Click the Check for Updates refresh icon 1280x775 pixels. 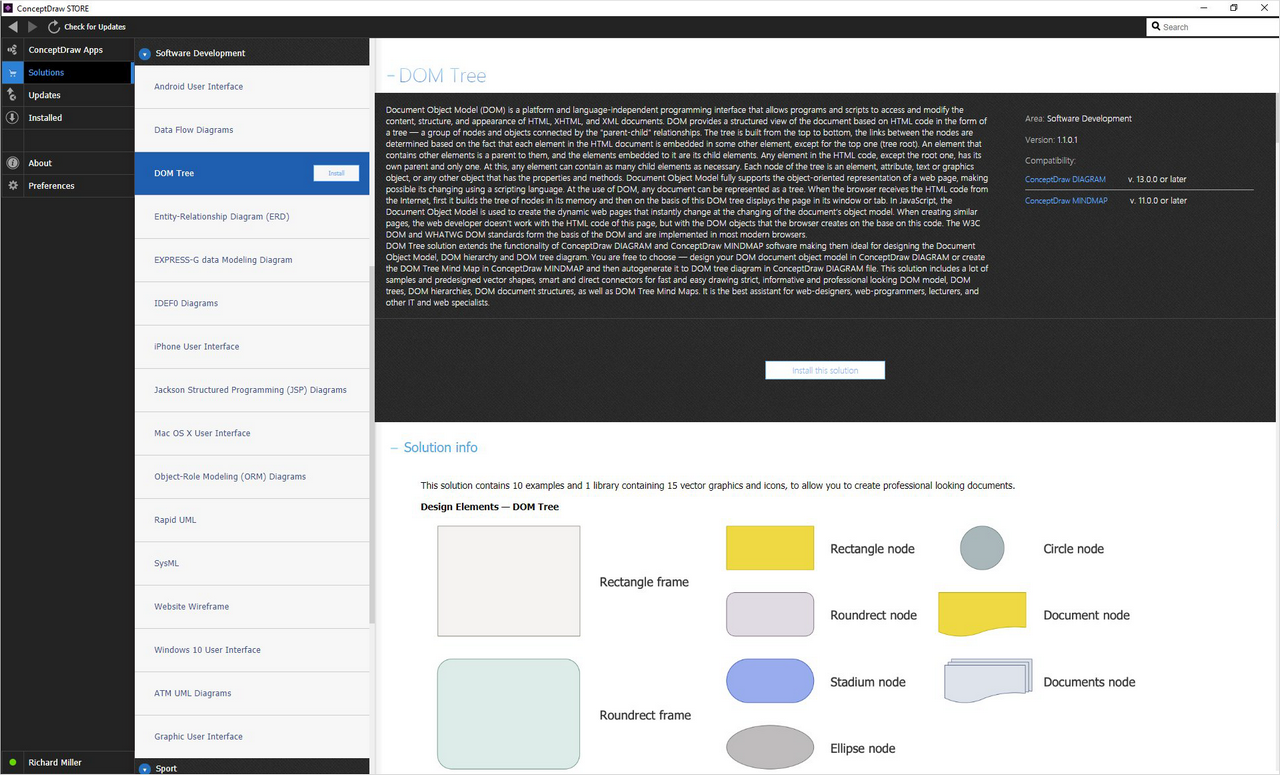54,27
